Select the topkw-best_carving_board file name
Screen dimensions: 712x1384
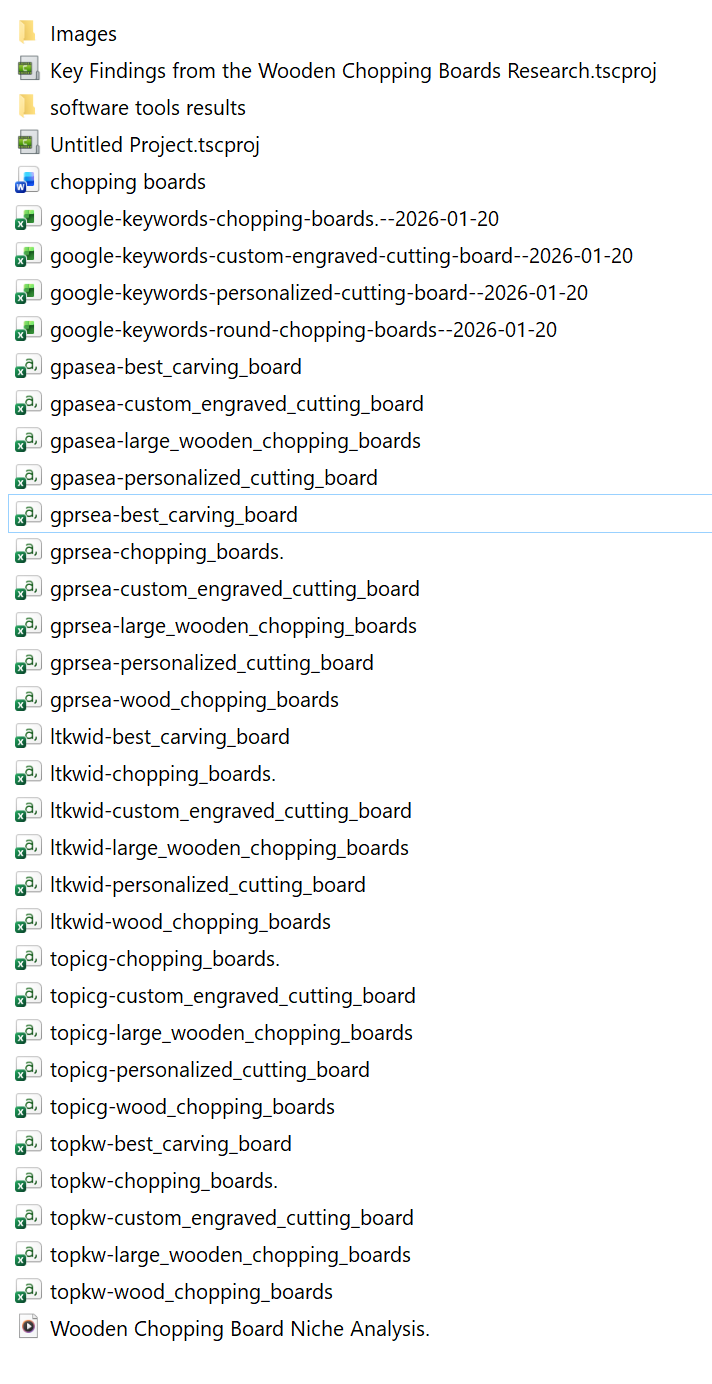(x=170, y=1144)
